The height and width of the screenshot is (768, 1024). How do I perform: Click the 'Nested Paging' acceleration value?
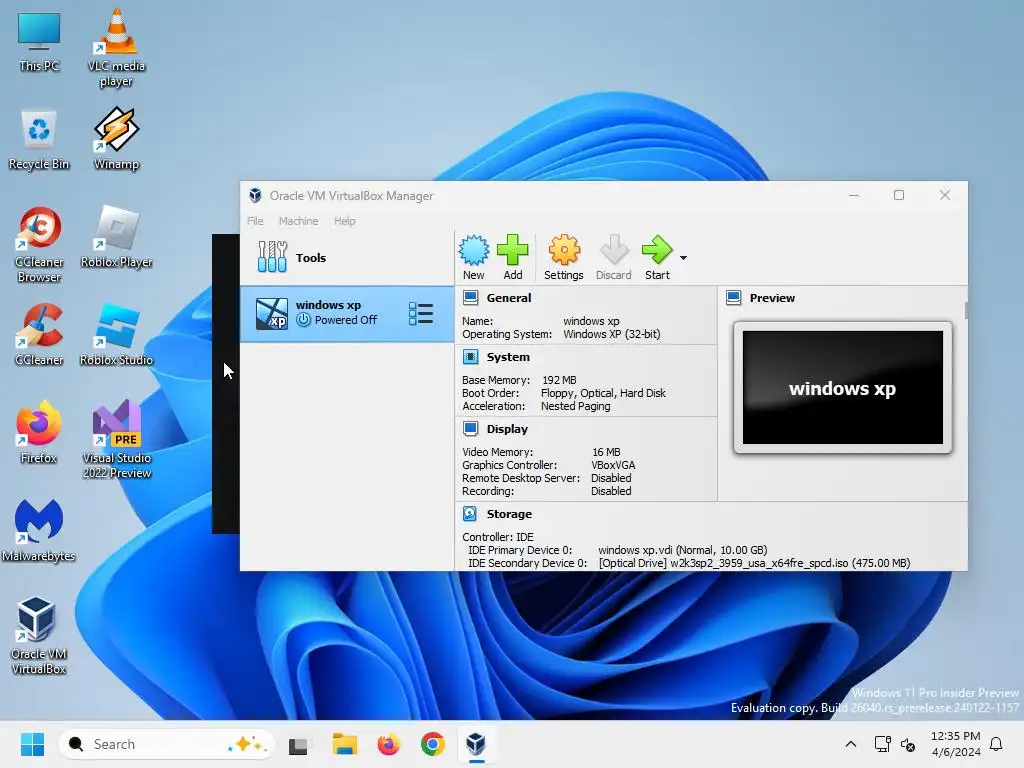(x=575, y=406)
